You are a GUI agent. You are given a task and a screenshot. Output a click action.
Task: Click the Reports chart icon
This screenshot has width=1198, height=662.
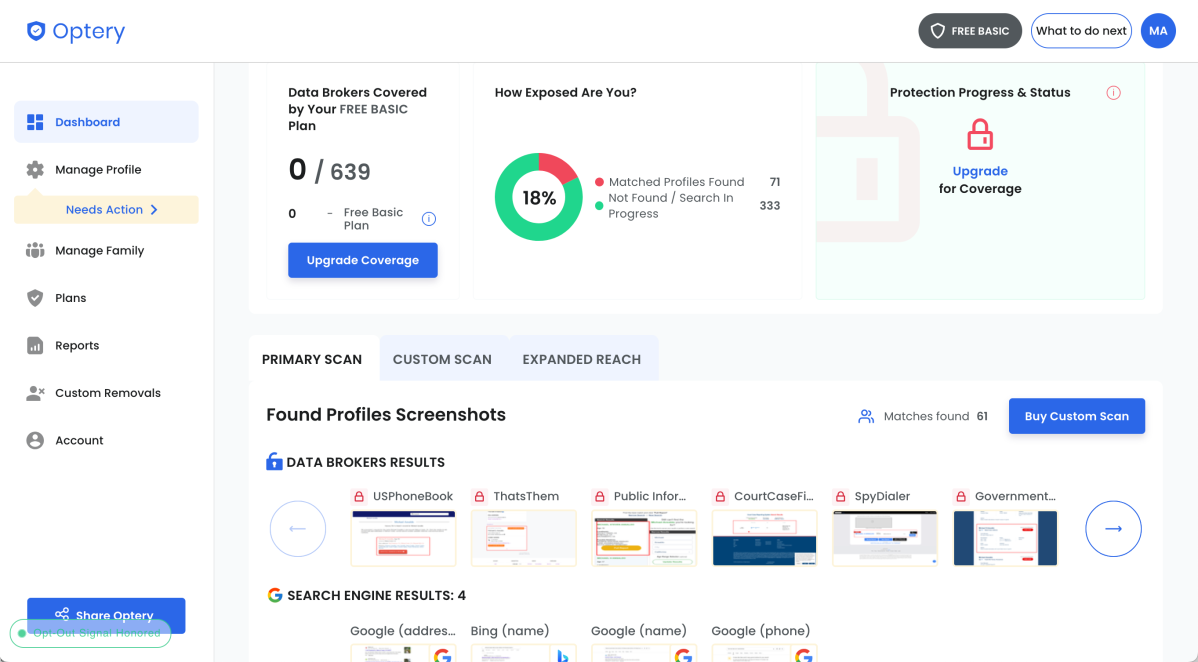click(35, 346)
